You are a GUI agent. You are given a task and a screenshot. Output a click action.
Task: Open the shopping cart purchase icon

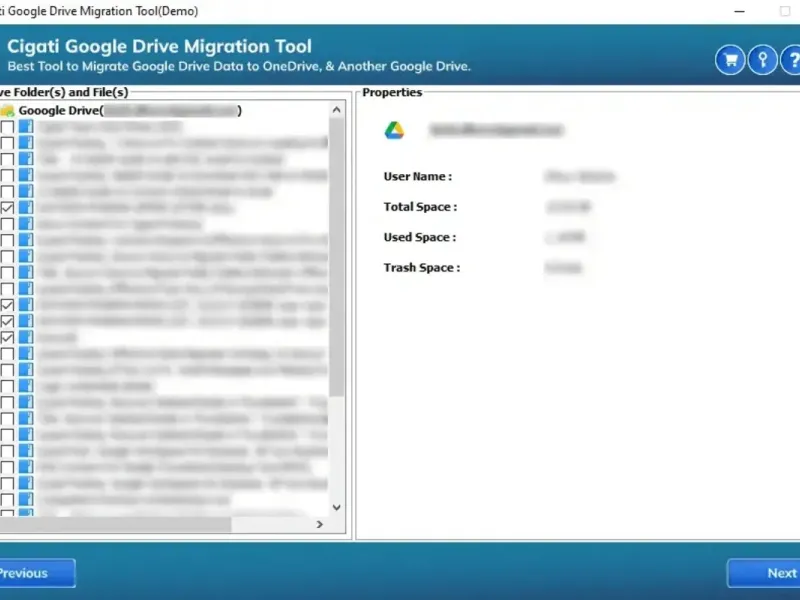[730, 60]
